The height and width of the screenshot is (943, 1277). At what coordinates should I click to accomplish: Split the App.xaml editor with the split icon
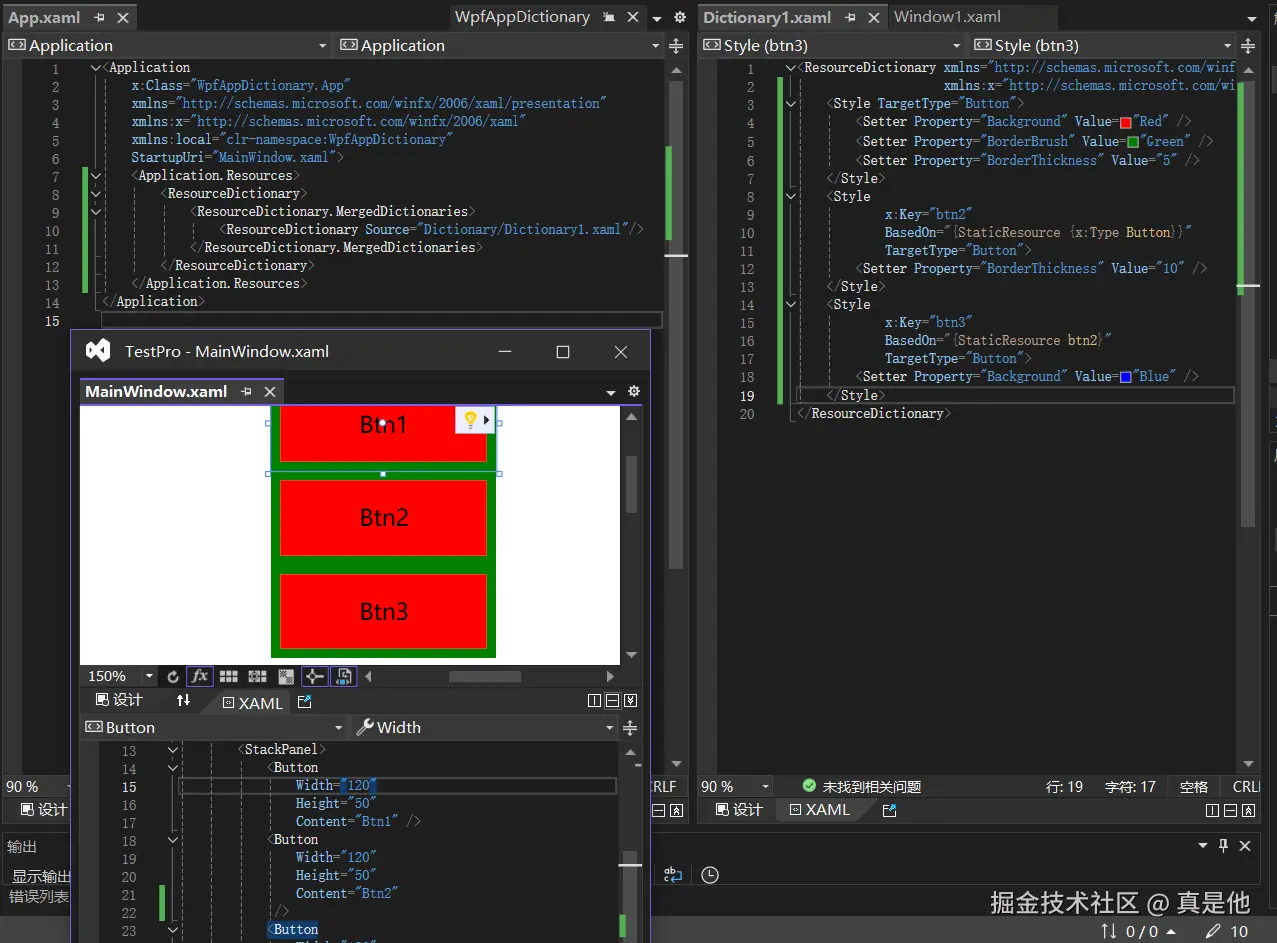click(676, 46)
